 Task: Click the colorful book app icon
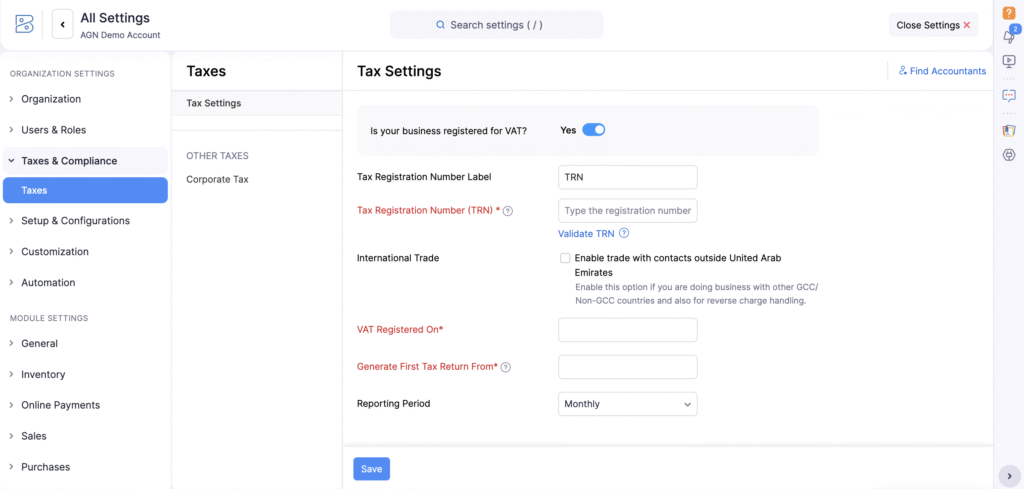1008,131
